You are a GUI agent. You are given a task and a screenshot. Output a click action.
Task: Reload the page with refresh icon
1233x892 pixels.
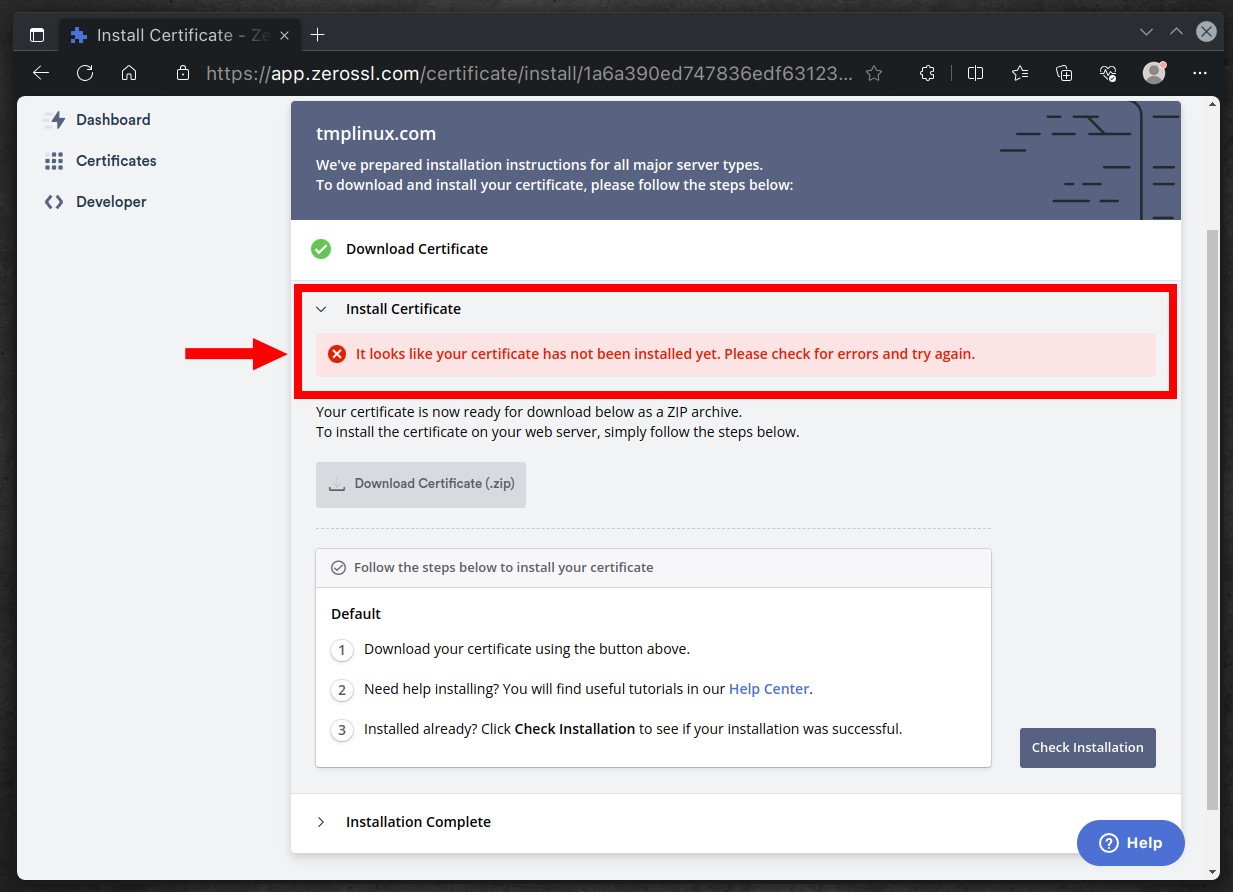coord(85,73)
